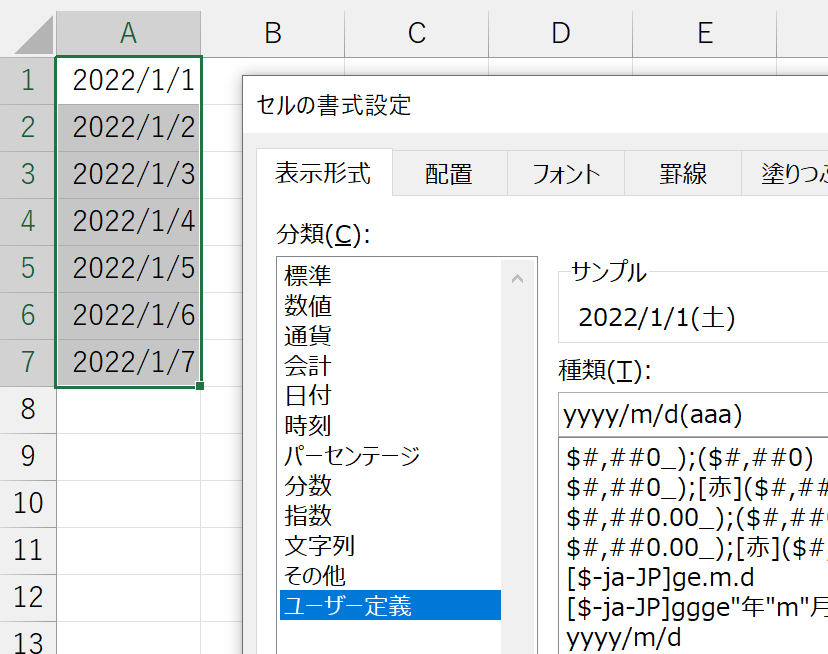Viewport: 828px width, 654px height.
Task: Switch to the フォント tab
Action: click(566, 174)
